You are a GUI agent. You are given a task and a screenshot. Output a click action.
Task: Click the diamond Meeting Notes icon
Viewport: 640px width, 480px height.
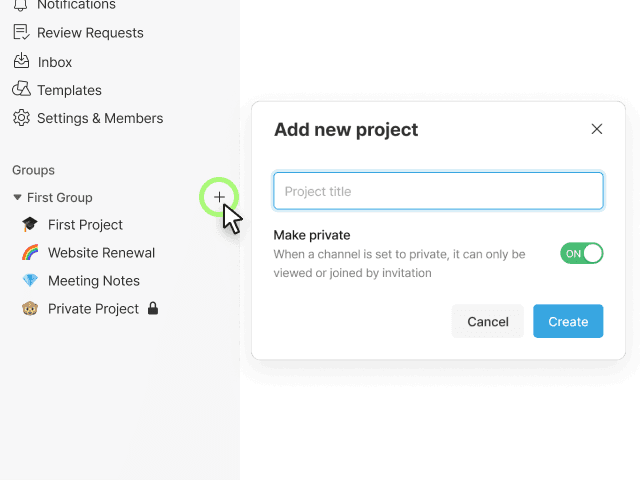pyautogui.click(x=30, y=280)
